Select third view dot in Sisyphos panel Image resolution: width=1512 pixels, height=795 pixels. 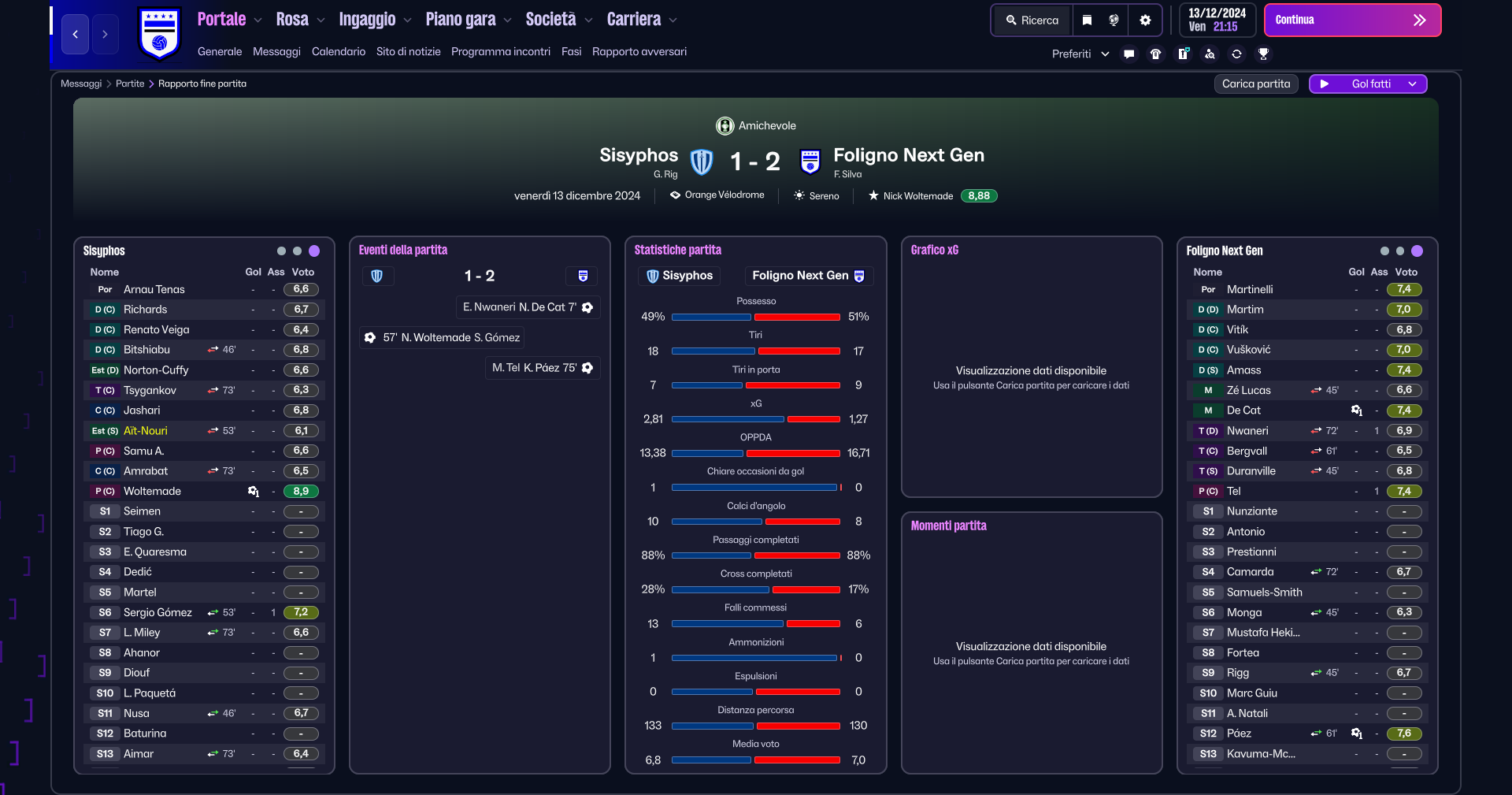point(314,251)
